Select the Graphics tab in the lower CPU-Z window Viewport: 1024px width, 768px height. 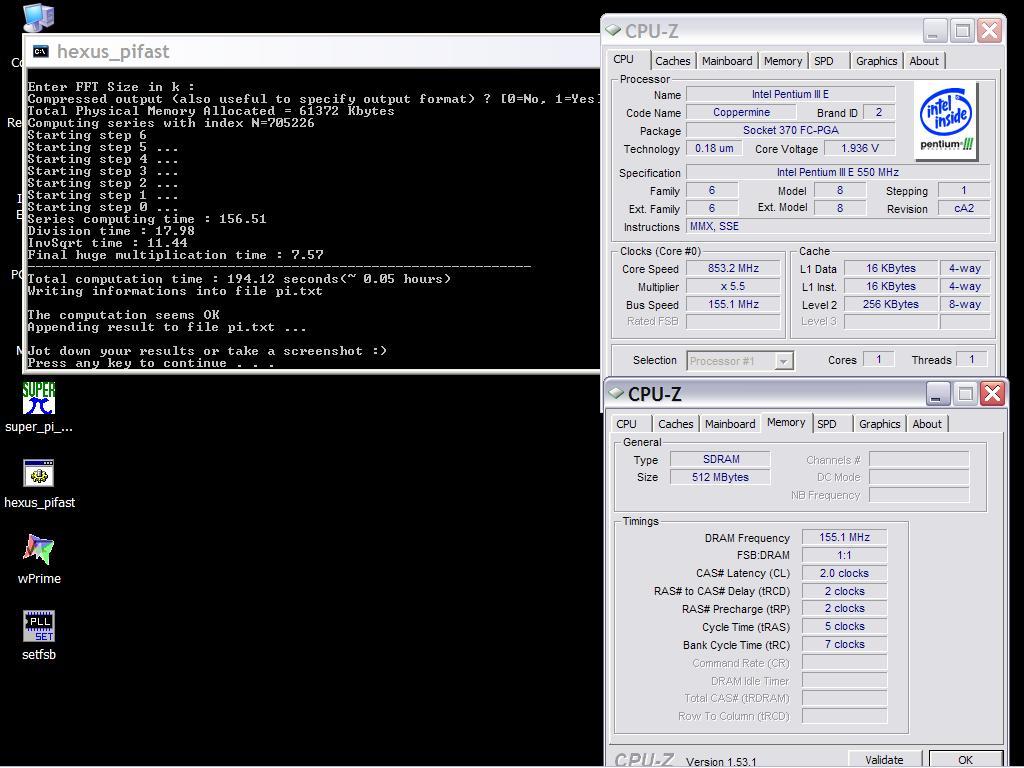pyautogui.click(x=880, y=424)
